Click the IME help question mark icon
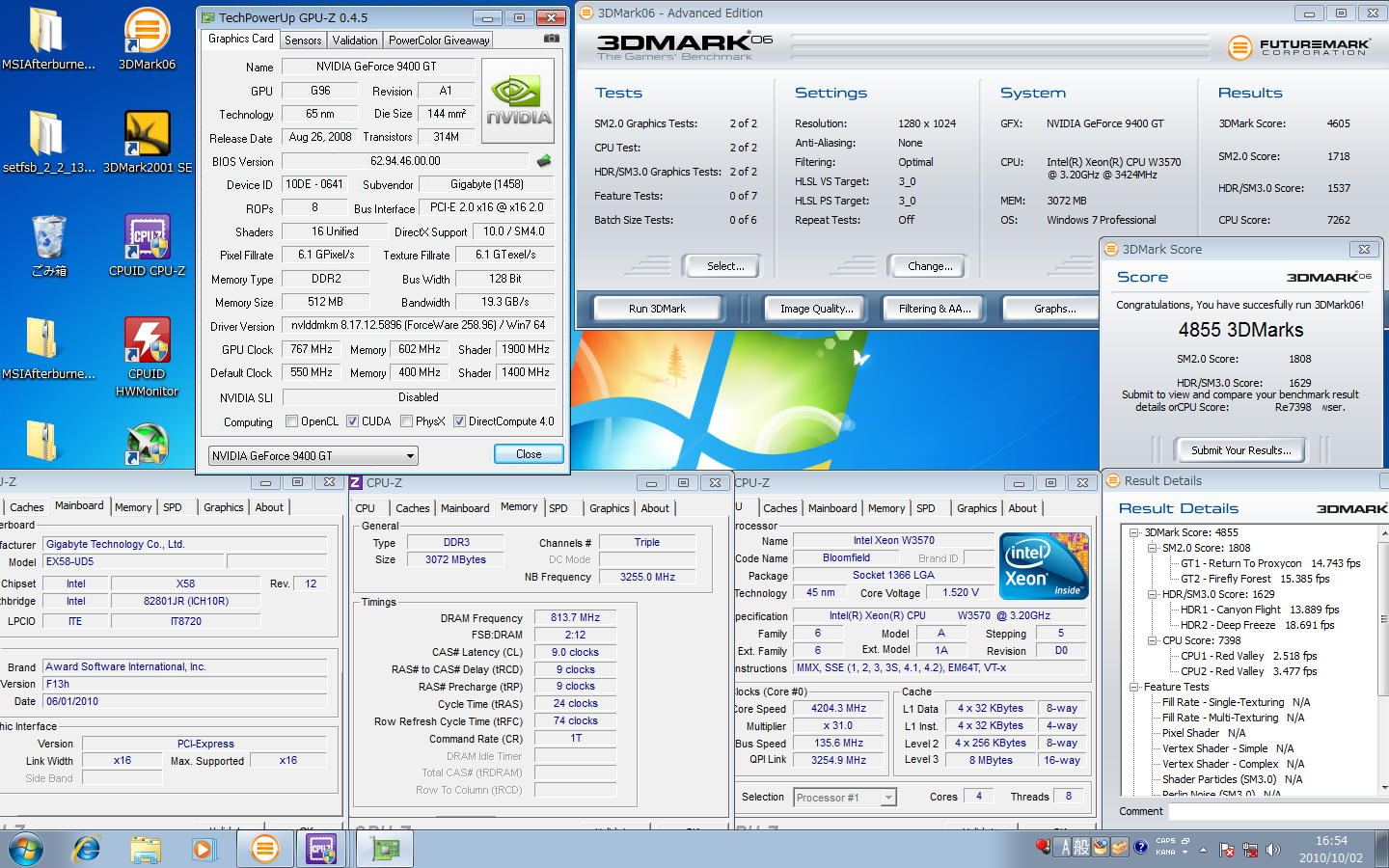The width and height of the screenshot is (1389, 868). pos(1140,847)
